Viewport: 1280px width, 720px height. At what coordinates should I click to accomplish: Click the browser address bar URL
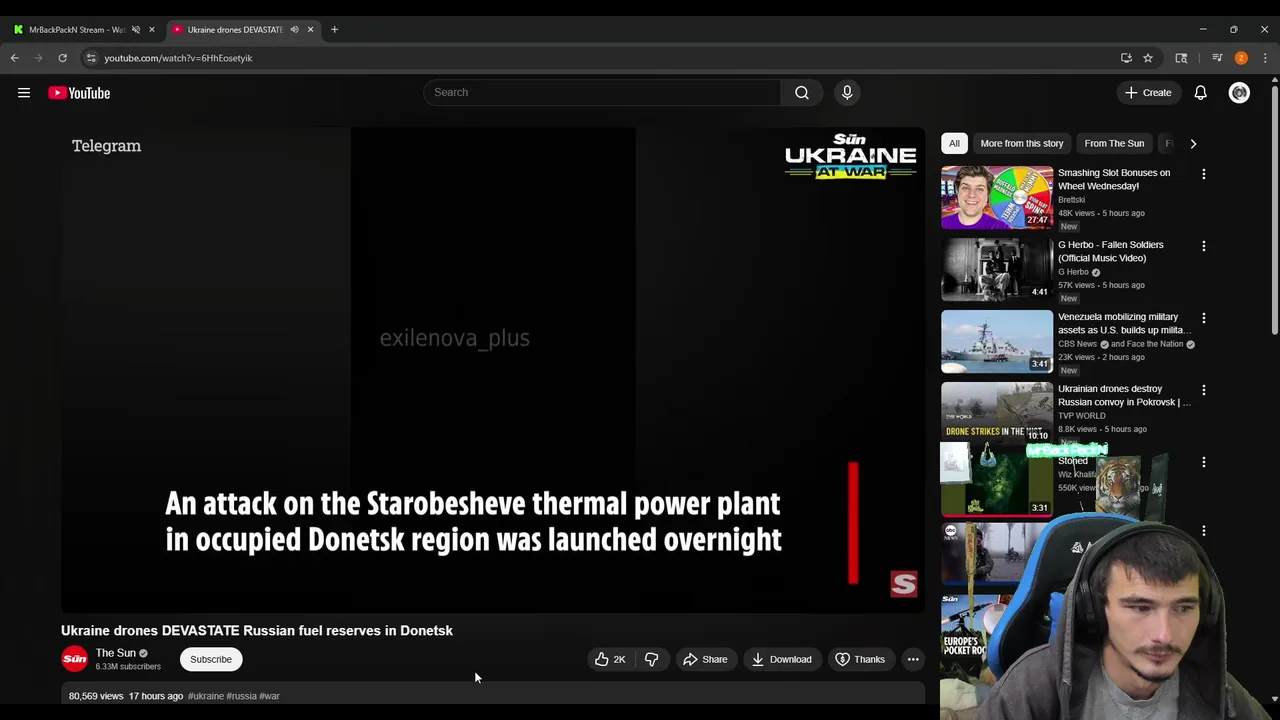point(178,58)
